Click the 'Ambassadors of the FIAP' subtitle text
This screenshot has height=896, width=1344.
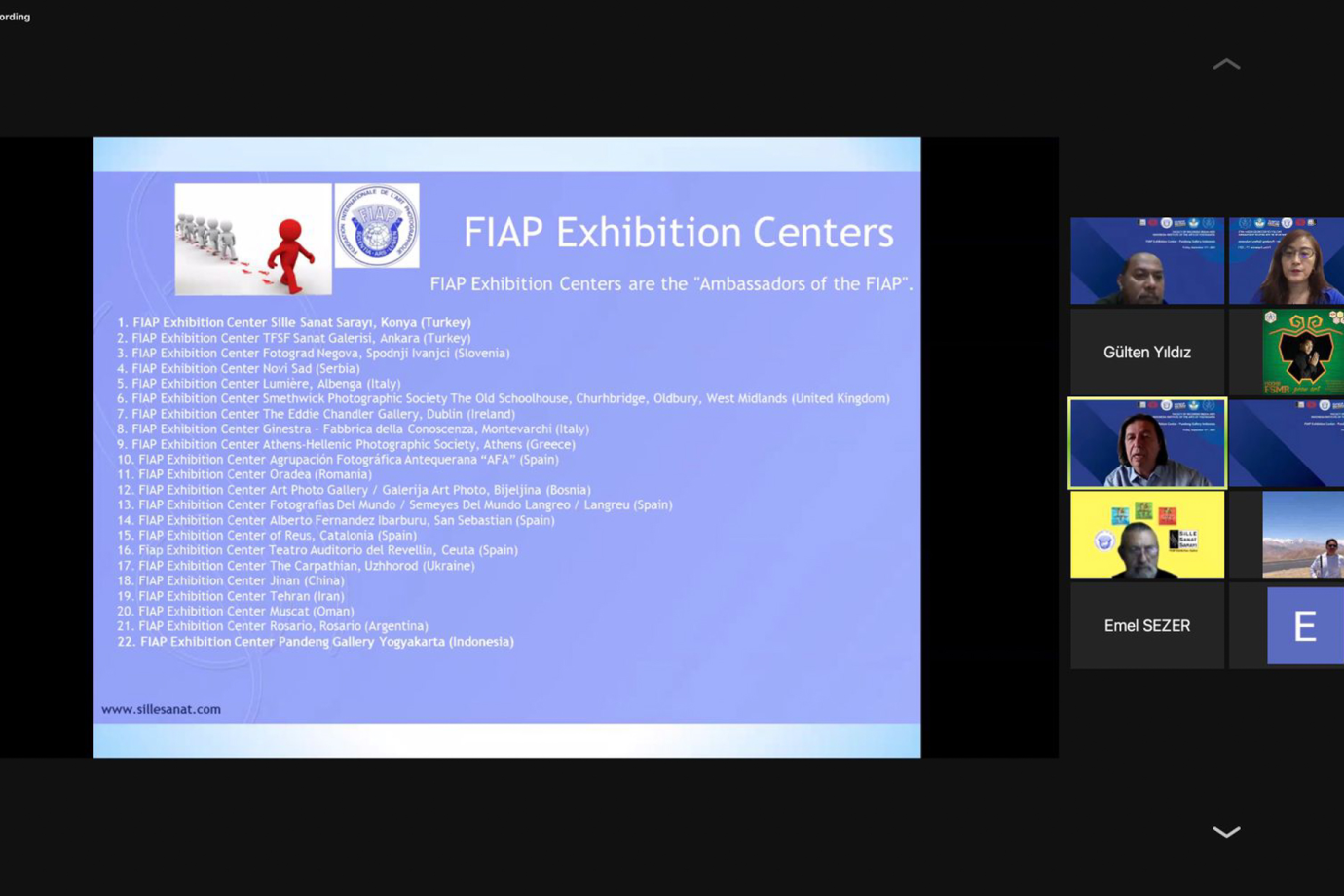click(x=671, y=284)
